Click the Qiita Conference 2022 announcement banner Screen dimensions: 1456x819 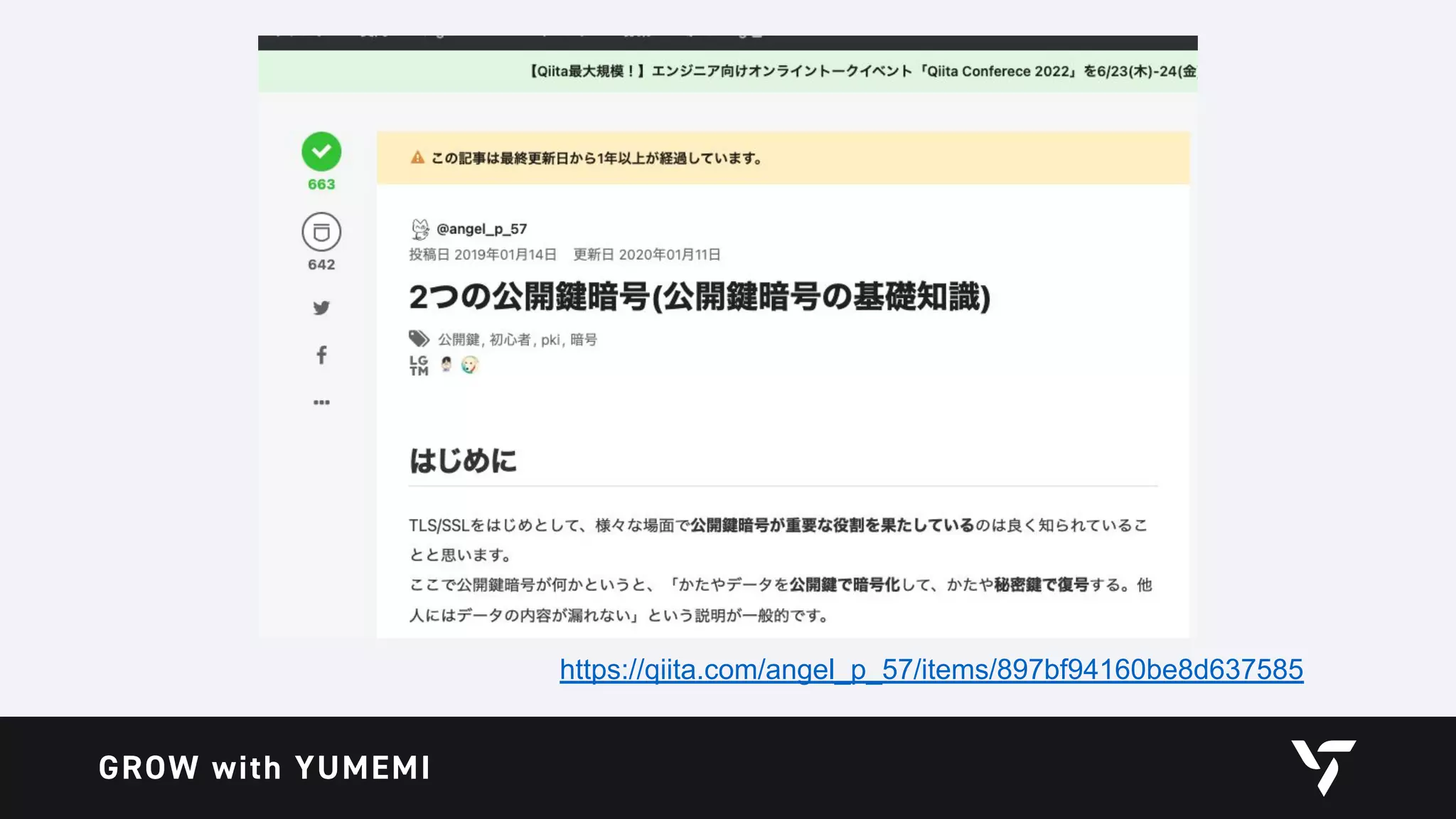(863, 71)
